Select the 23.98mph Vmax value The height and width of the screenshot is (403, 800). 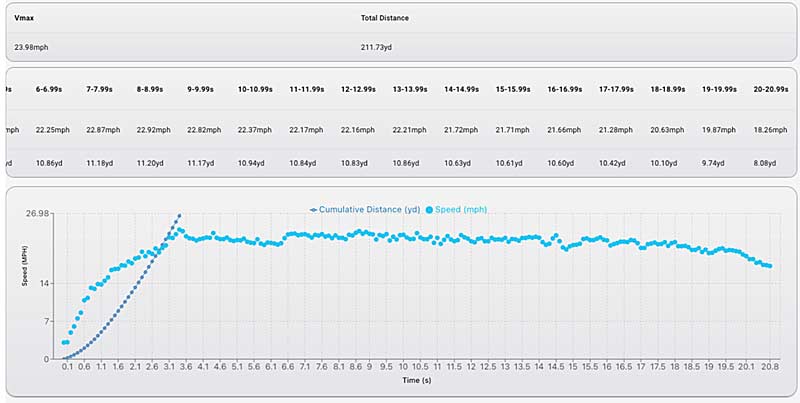point(32,47)
